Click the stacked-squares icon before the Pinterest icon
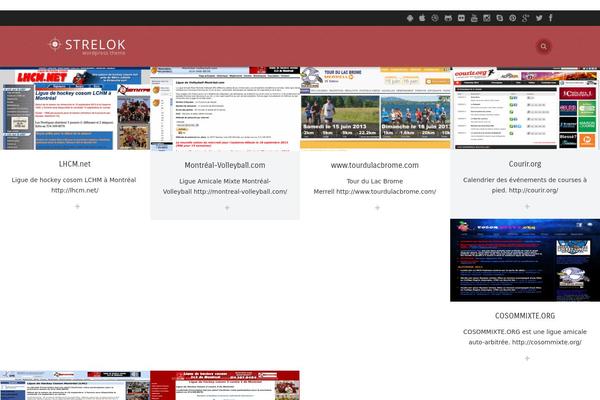This screenshot has width=600, height=400. point(500,18)
